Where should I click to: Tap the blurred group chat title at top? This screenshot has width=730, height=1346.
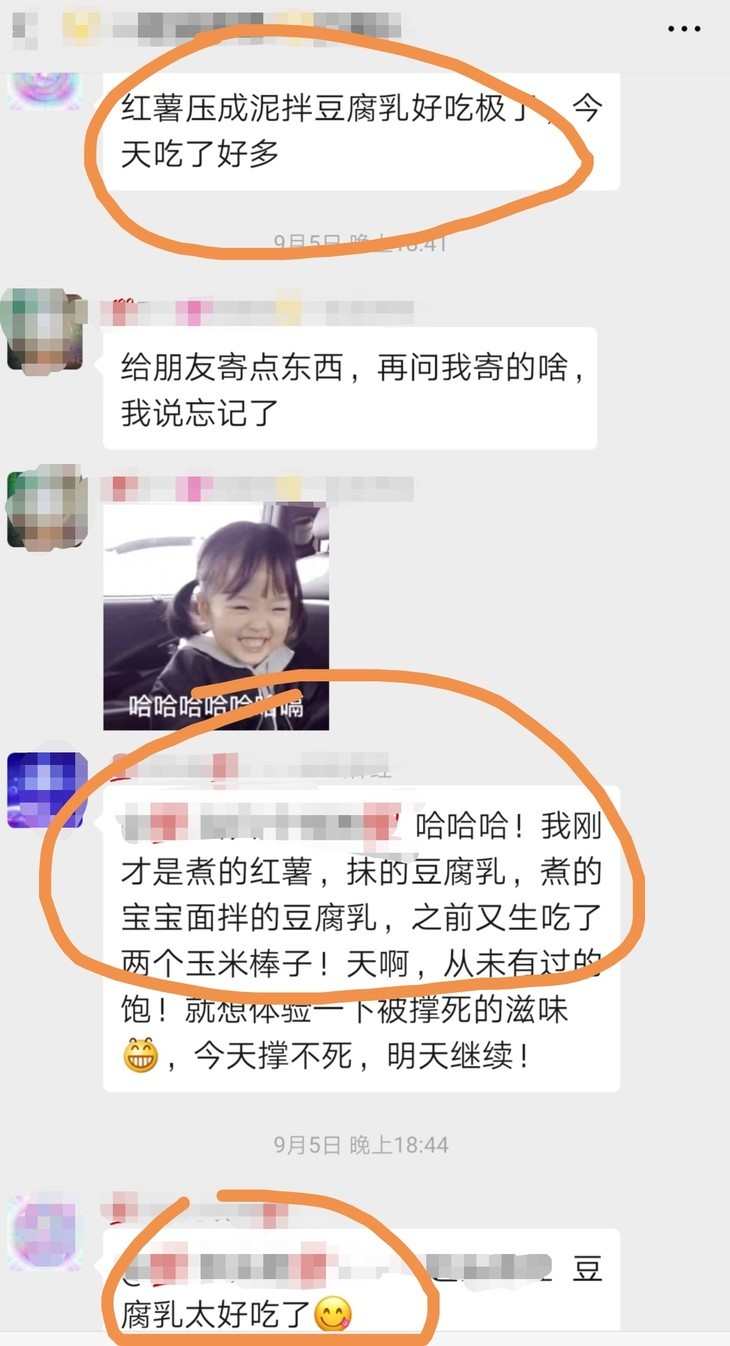tap(205, 26)
